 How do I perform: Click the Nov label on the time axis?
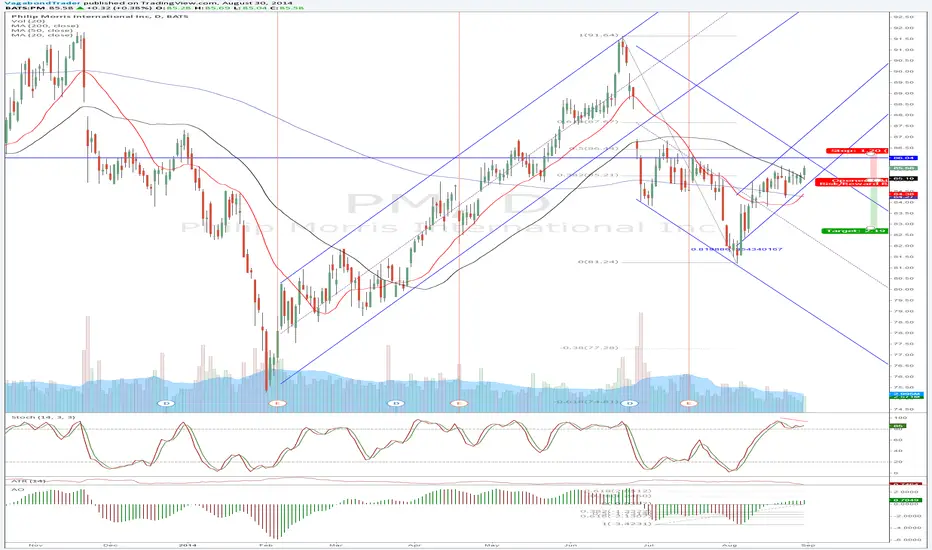coord(36,545)
